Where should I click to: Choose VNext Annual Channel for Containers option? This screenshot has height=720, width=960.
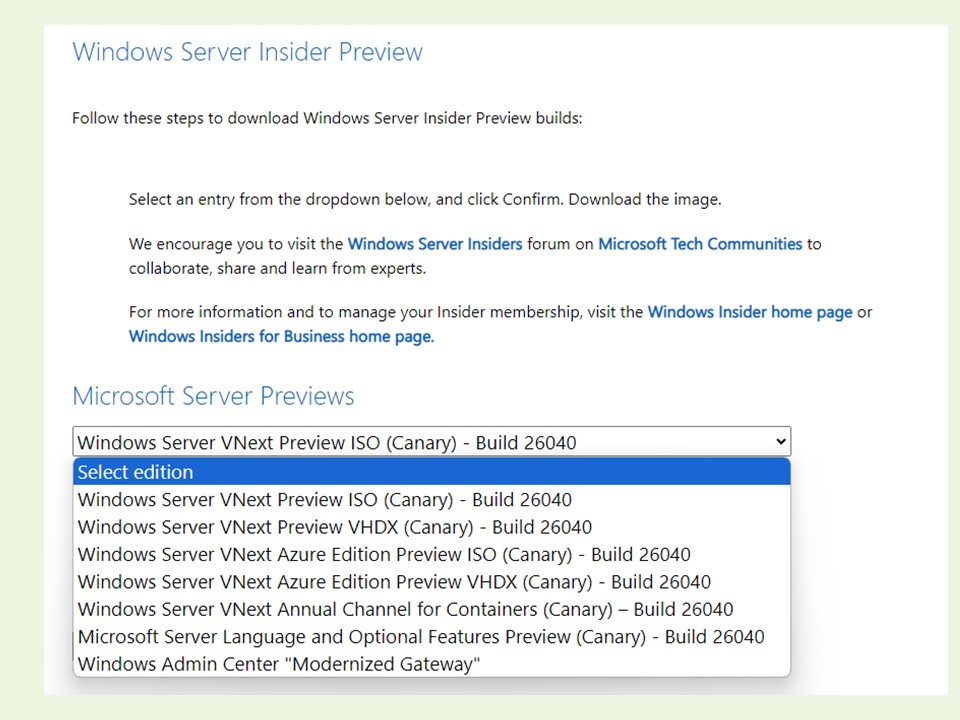tap(432, 609)
